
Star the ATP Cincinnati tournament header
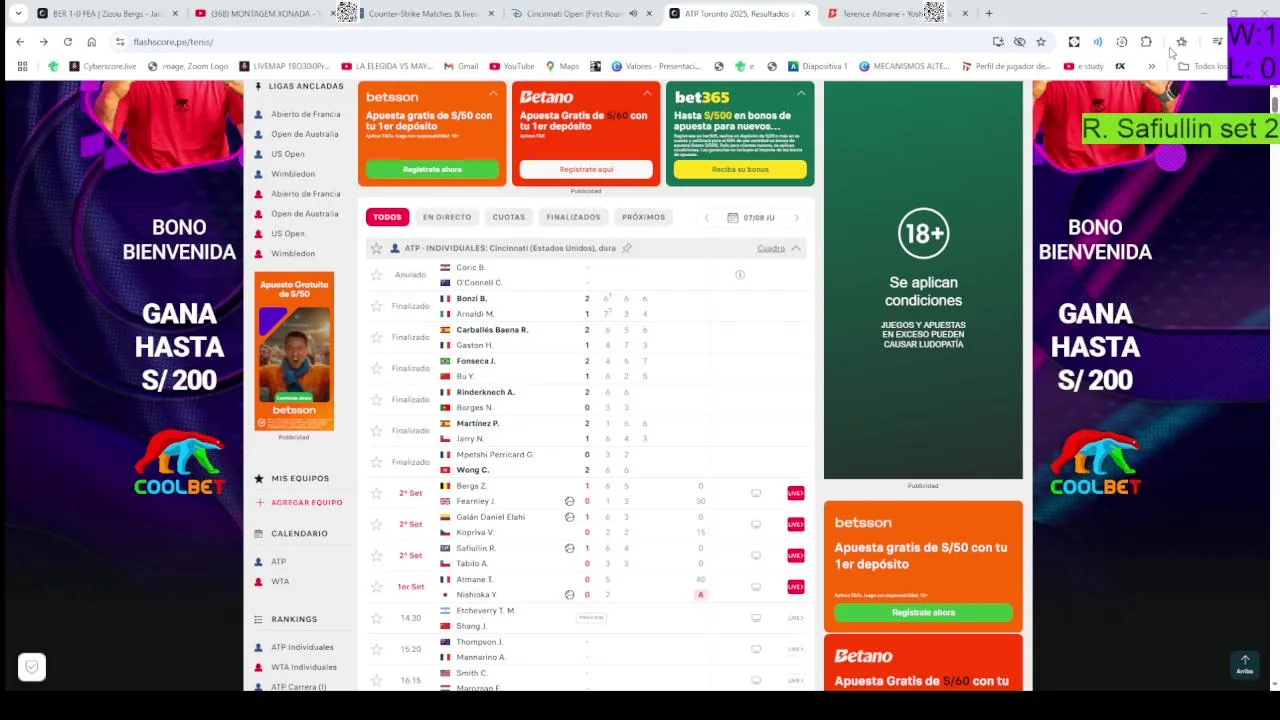tap(377, 248)
